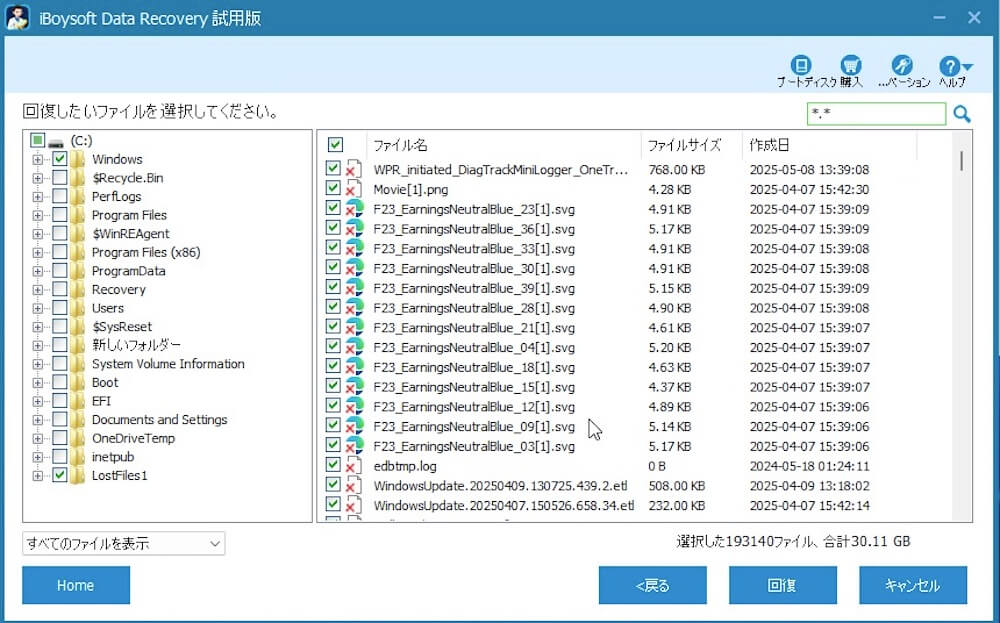Expand the PerfLogs tree node
The width and height of the screenshot is (1000, 623).
coord(38,196)
